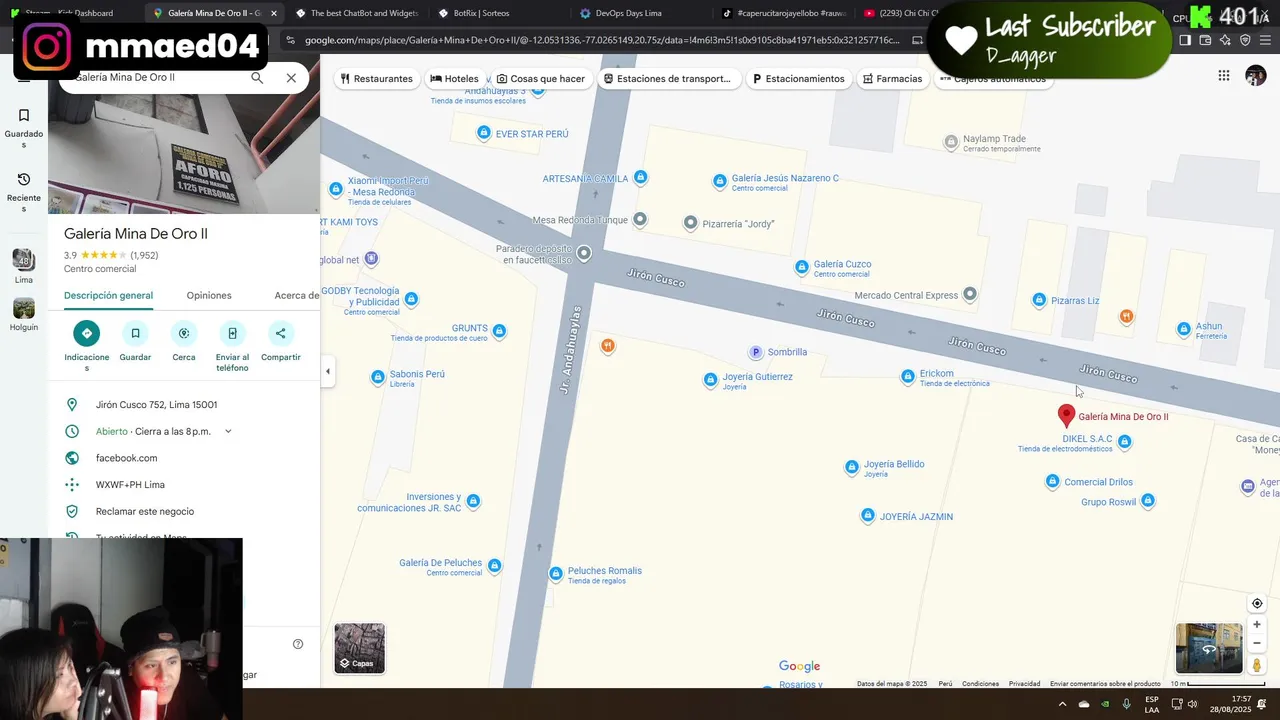The image size is (1280, 720).
Task: Click the Guardar save place icon
Action: tap(136, 333)
